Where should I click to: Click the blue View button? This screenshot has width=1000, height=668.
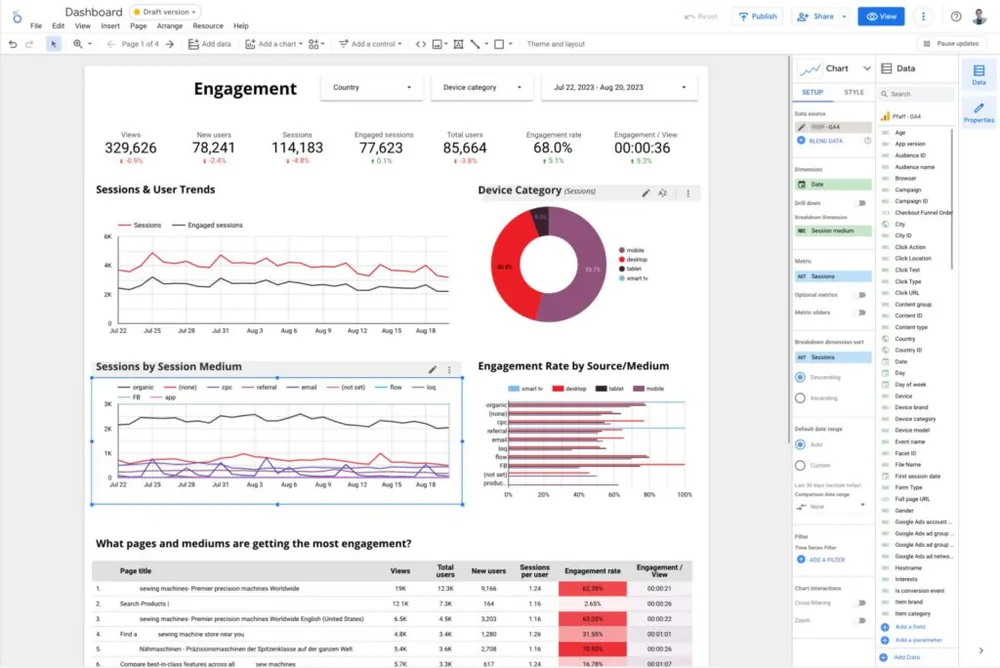point(881,17)
